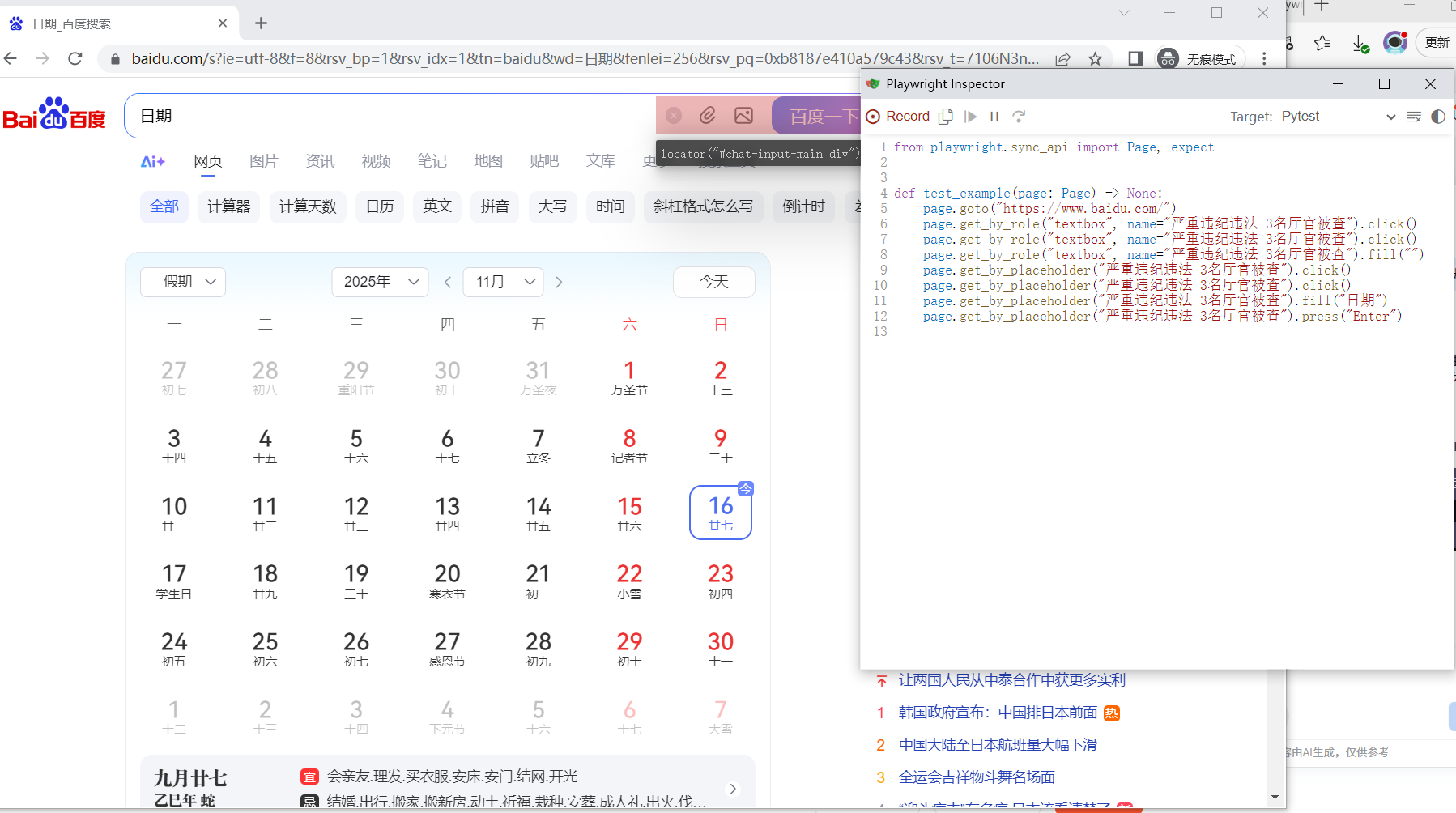This screenshot has height=813, width=1456.
Task: Expand the 2025年 year dropdown
Action: pos(380,281)
